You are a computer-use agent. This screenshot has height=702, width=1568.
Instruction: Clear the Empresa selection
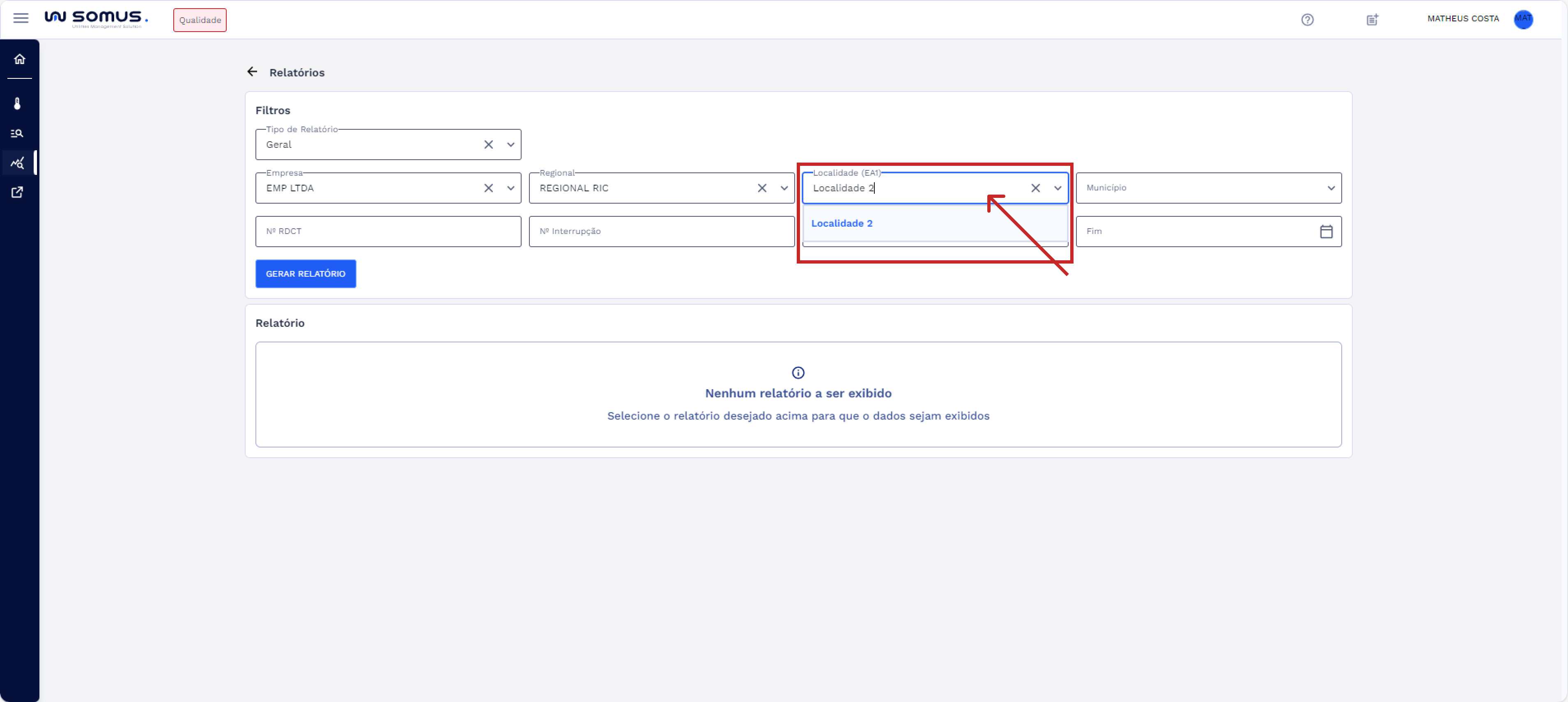click(x=488, y=188)
